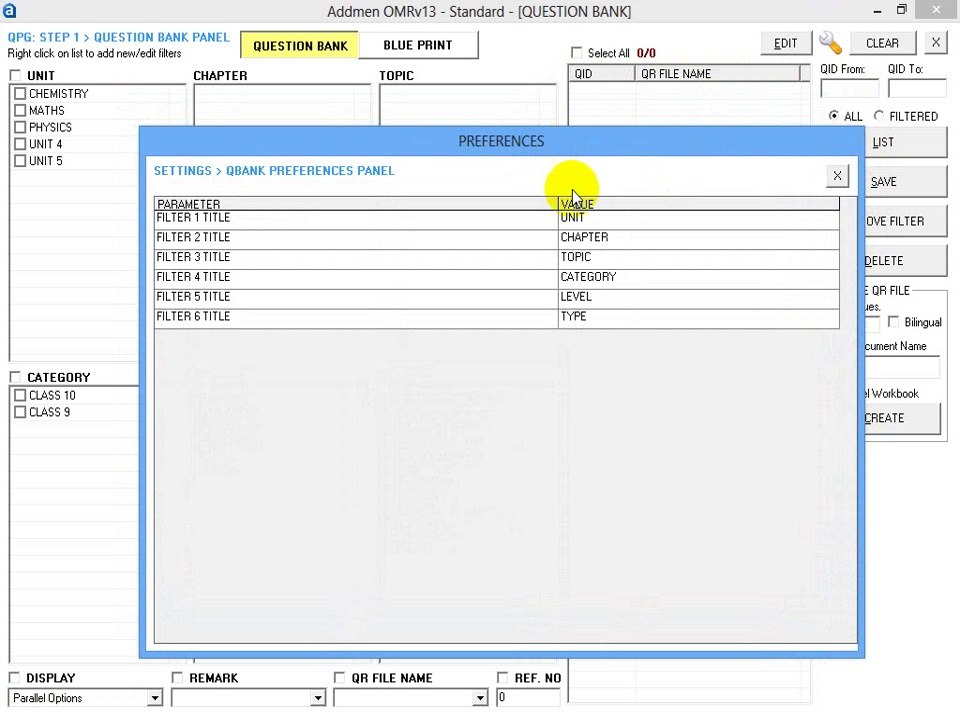
Task: Check the CLASS 9 category box
Action: pos(20,412)
